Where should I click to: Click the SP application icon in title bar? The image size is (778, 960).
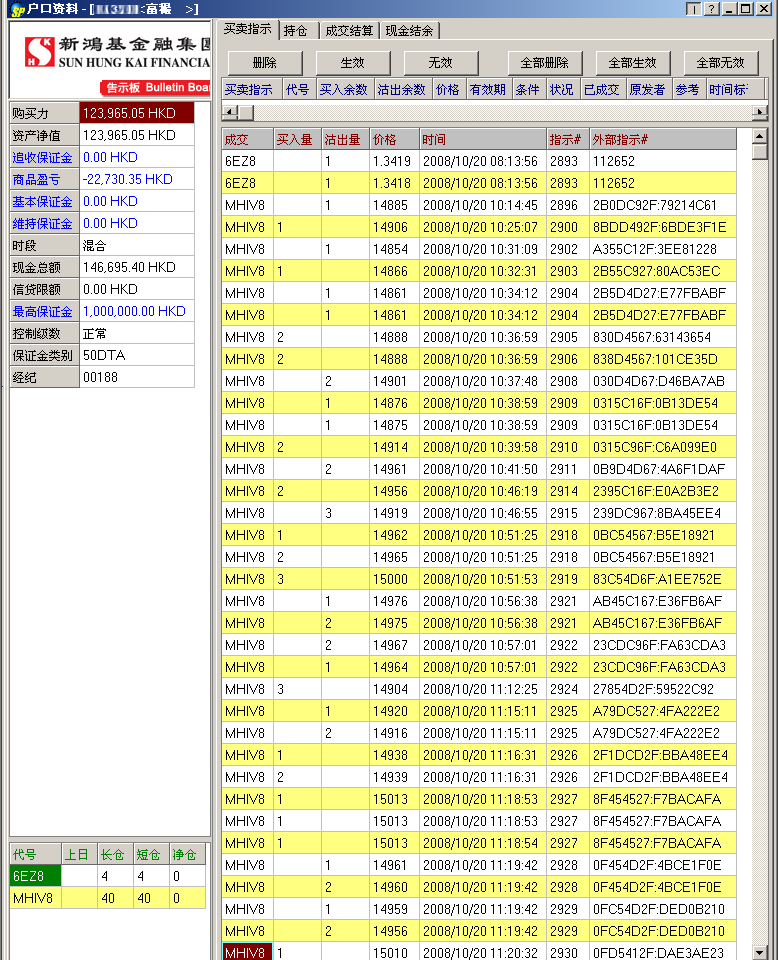[17, 9]
